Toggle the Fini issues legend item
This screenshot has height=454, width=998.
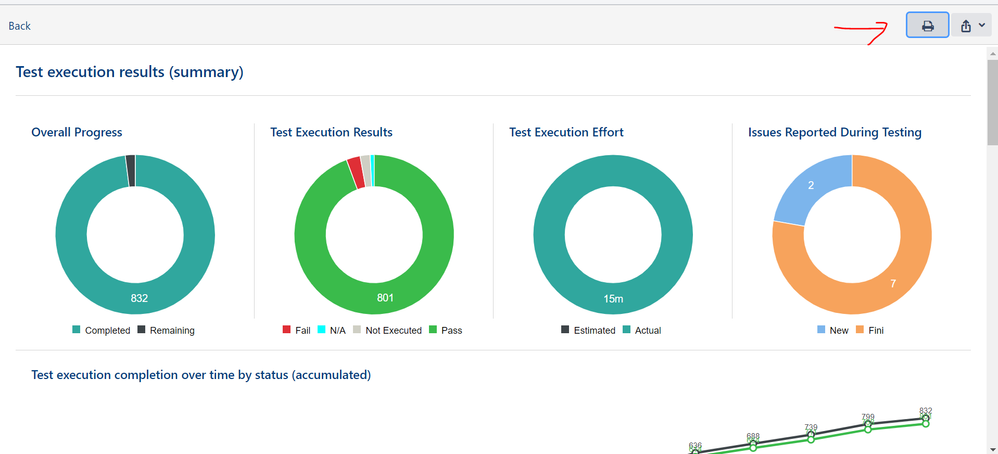pyautogui.click(x=869, y=330)
